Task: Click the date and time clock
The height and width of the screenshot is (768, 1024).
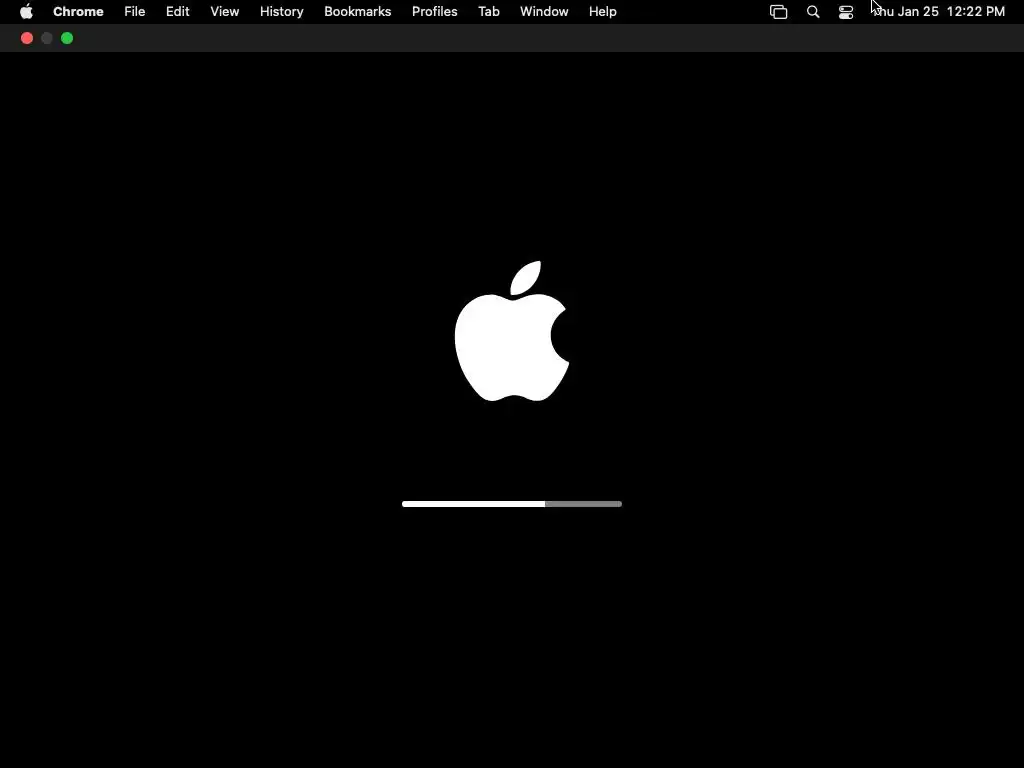Action: 938,12
